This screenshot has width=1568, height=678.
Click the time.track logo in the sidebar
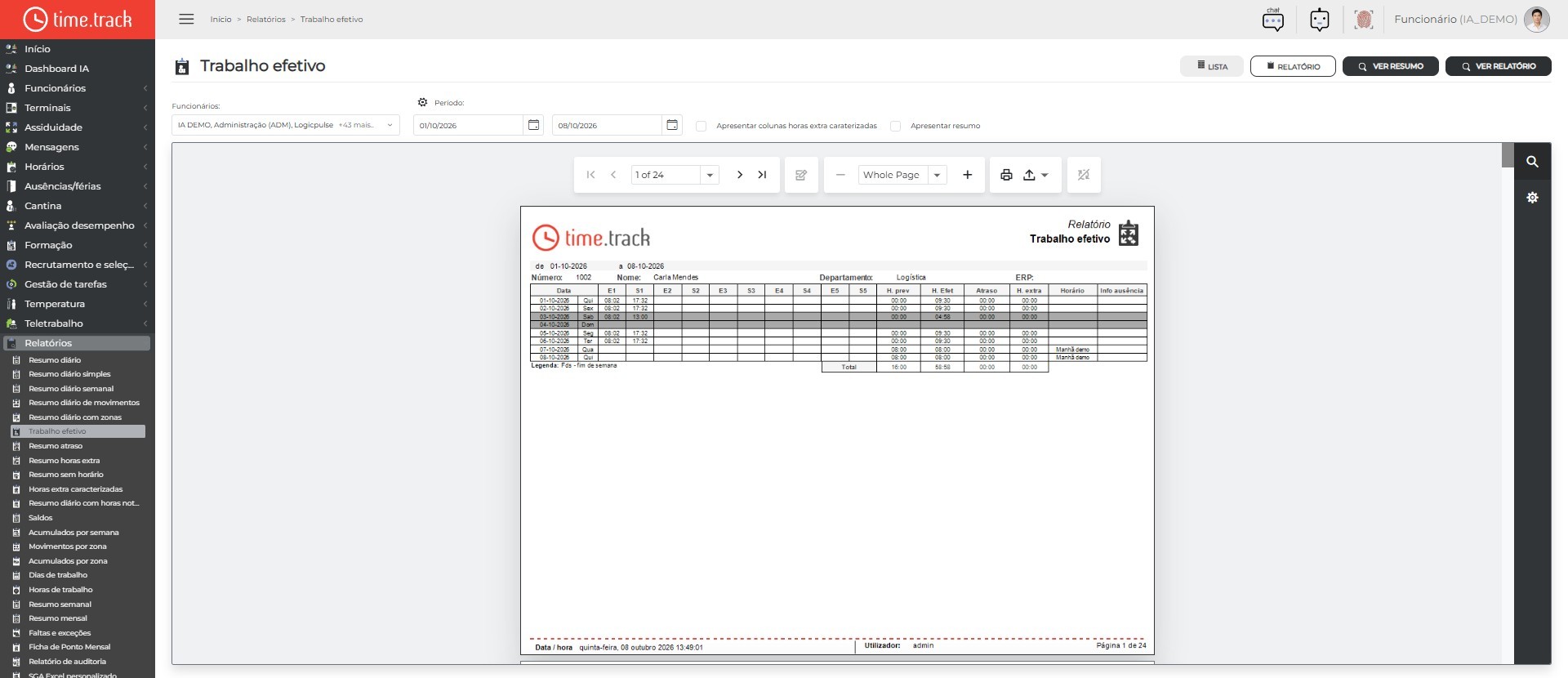[78, 19]
